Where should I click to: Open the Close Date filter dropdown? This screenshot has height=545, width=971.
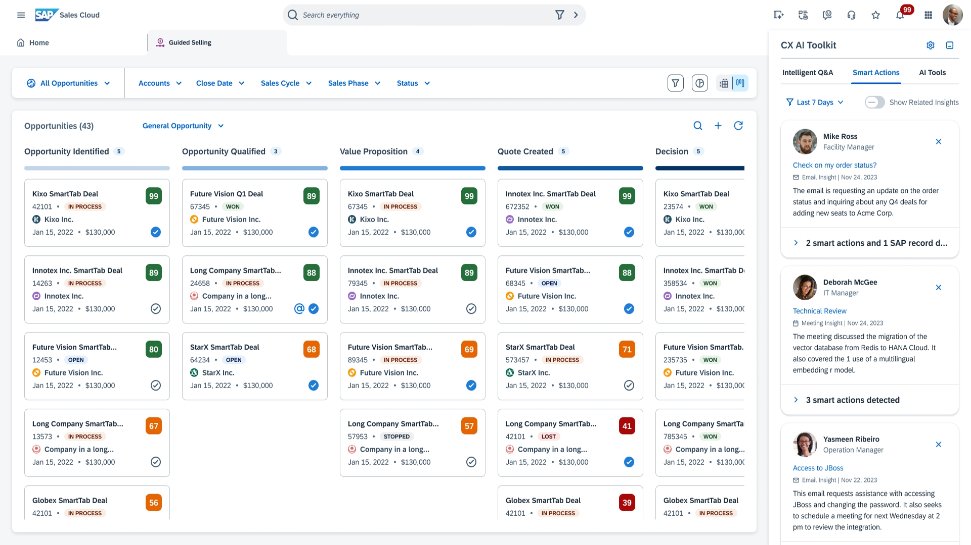[220, 83]
